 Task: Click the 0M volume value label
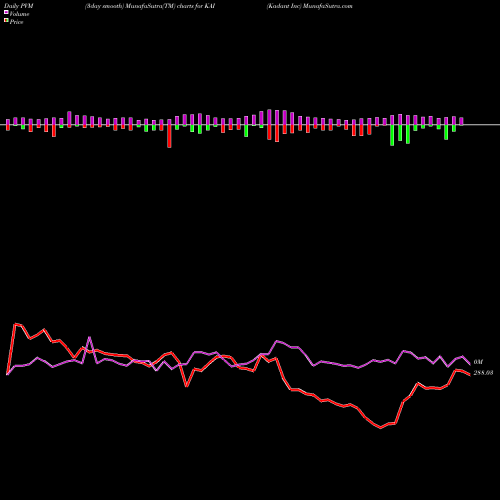(478, 362)
